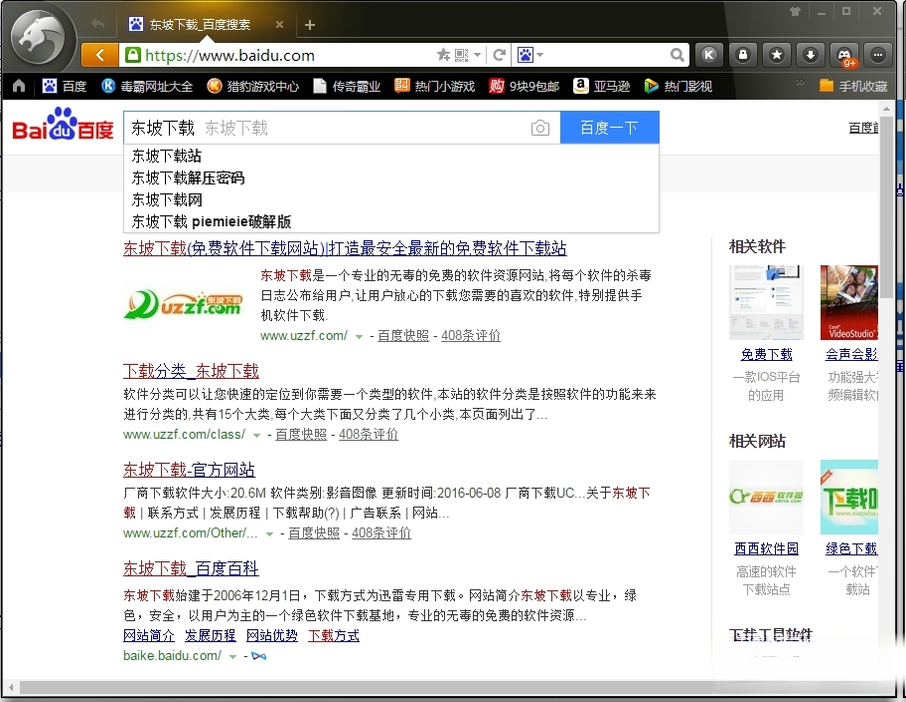Click the bookmark star in address bar
This screenshot has height=702, width=906.
tap(443, 55)
